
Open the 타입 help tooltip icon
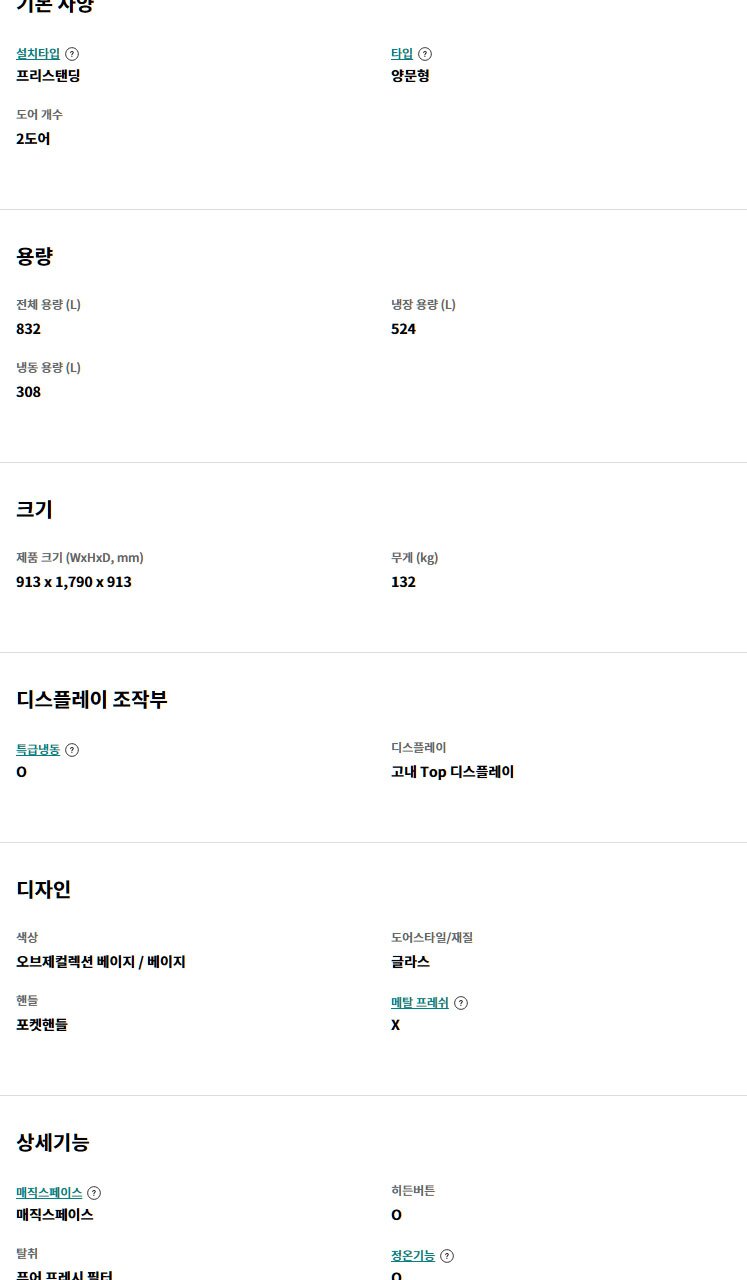click(425, 54)
